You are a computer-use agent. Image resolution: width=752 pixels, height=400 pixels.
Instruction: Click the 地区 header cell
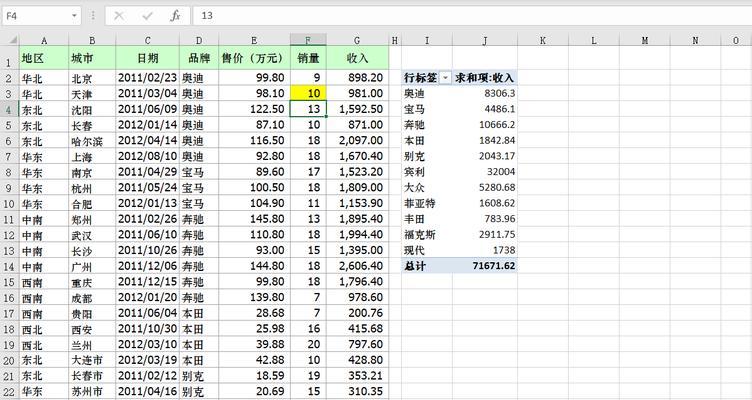[44, 58]
